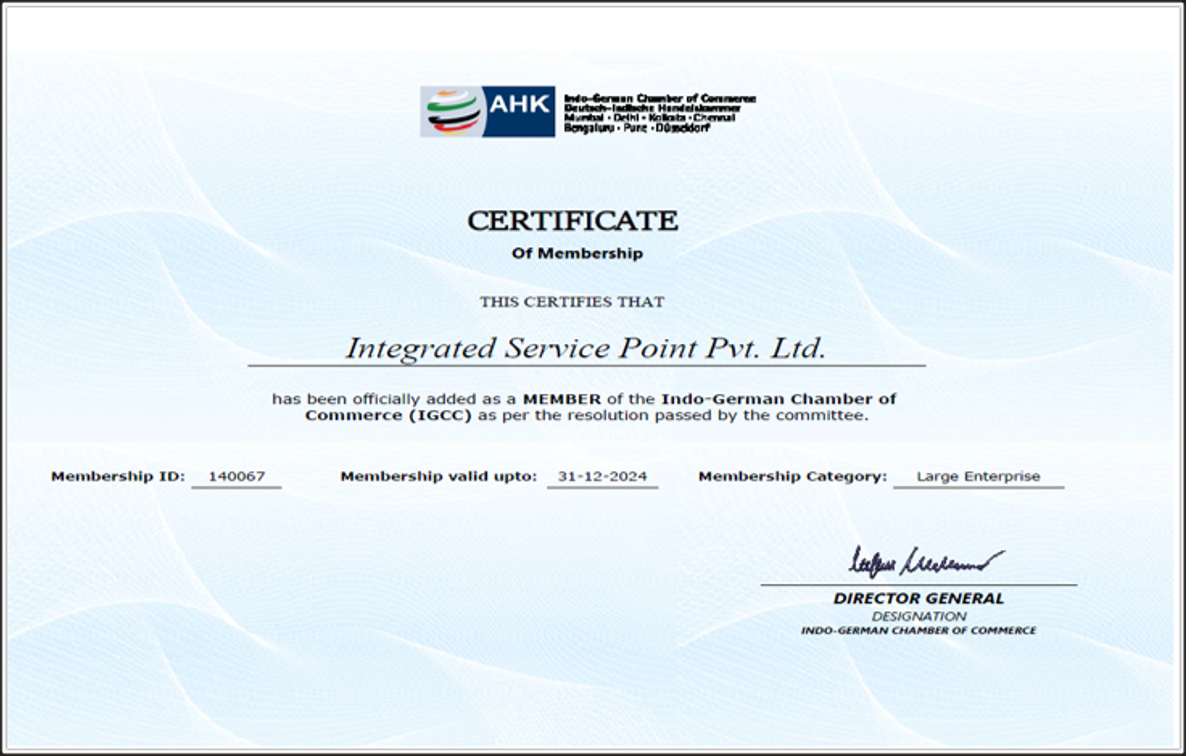Click the Indo-German Chamber of Commerce header line

click(660, 98)
